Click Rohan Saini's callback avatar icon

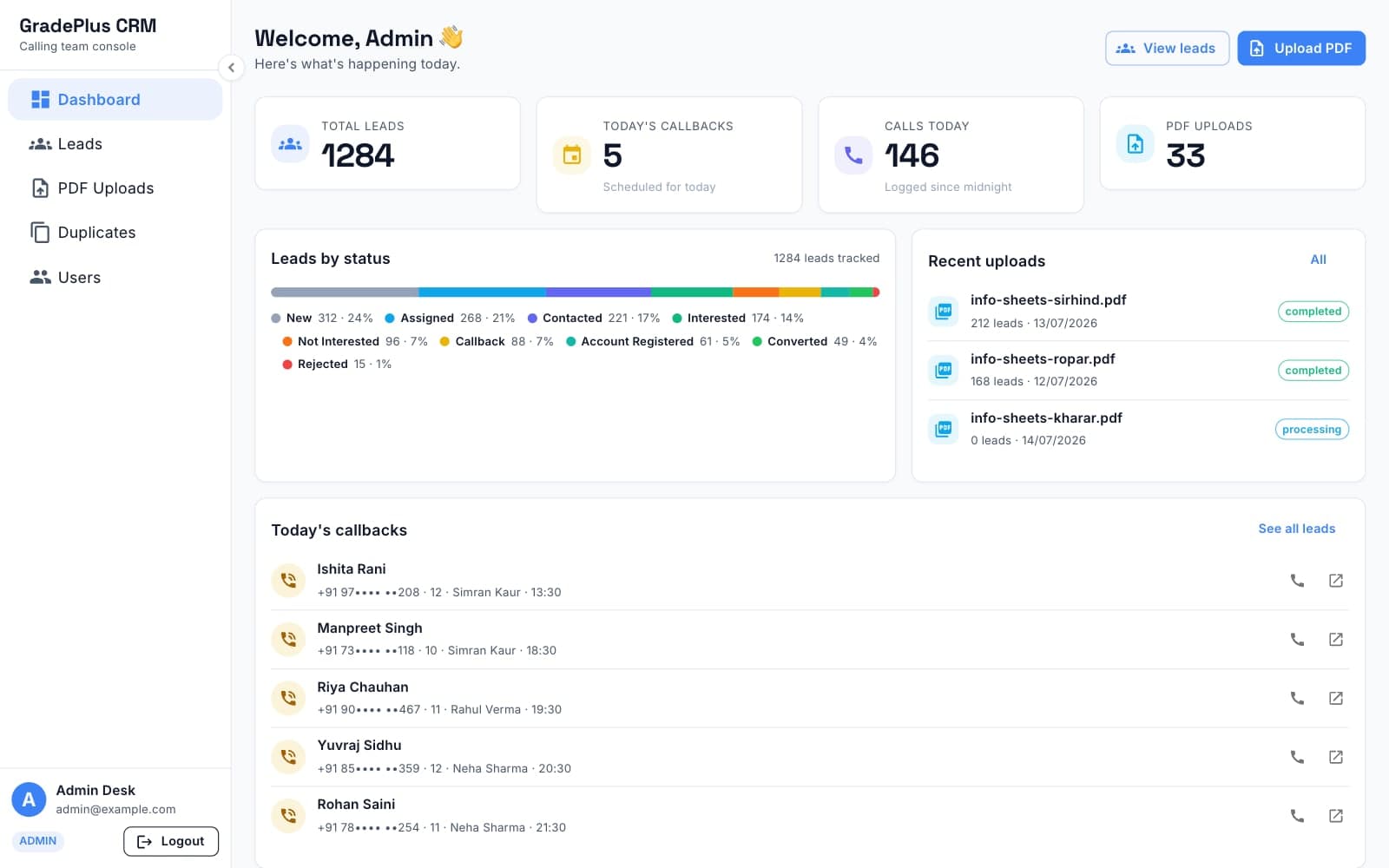coord(288,816)
